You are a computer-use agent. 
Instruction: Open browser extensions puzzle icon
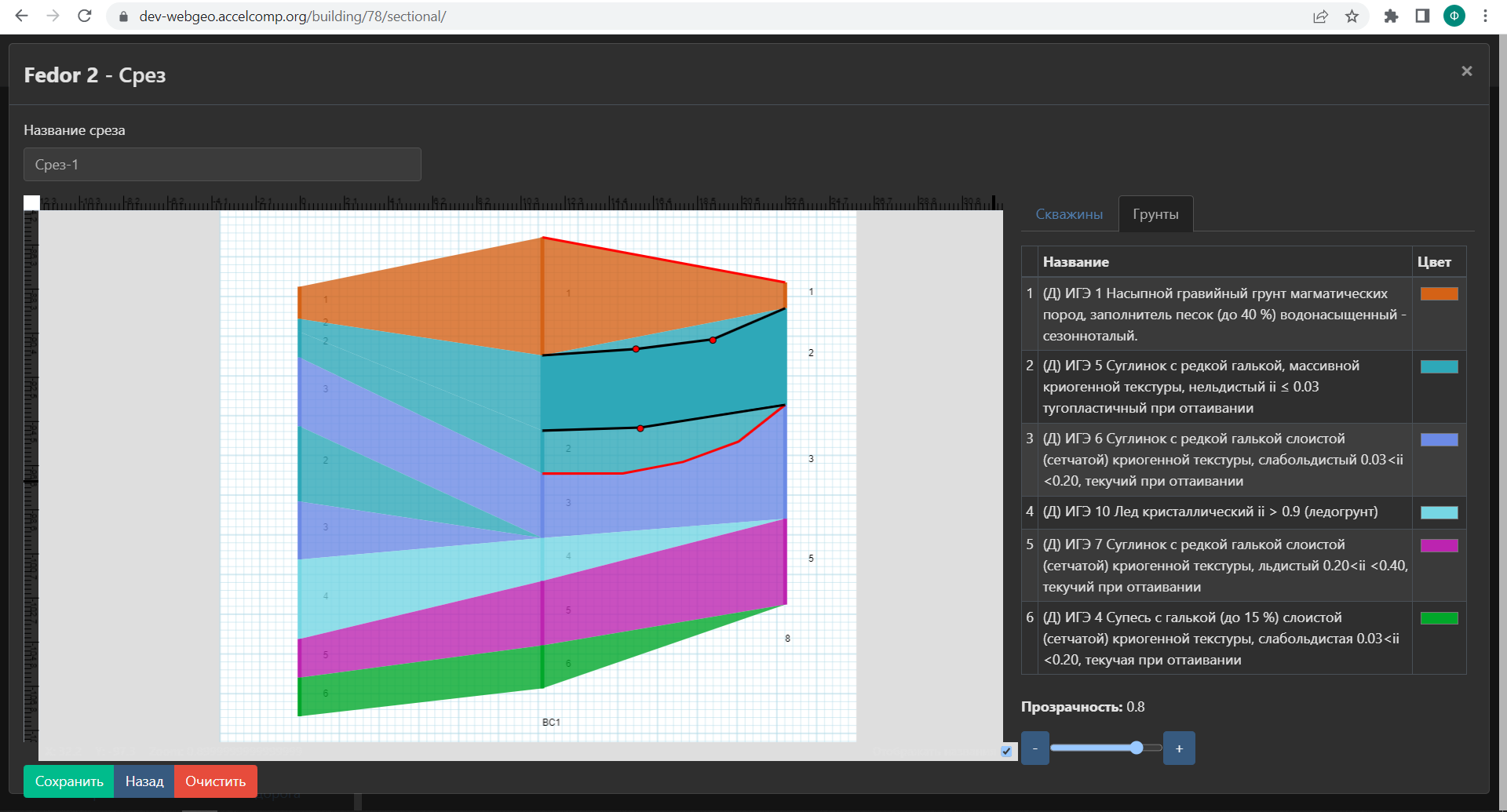[1391, 16]
